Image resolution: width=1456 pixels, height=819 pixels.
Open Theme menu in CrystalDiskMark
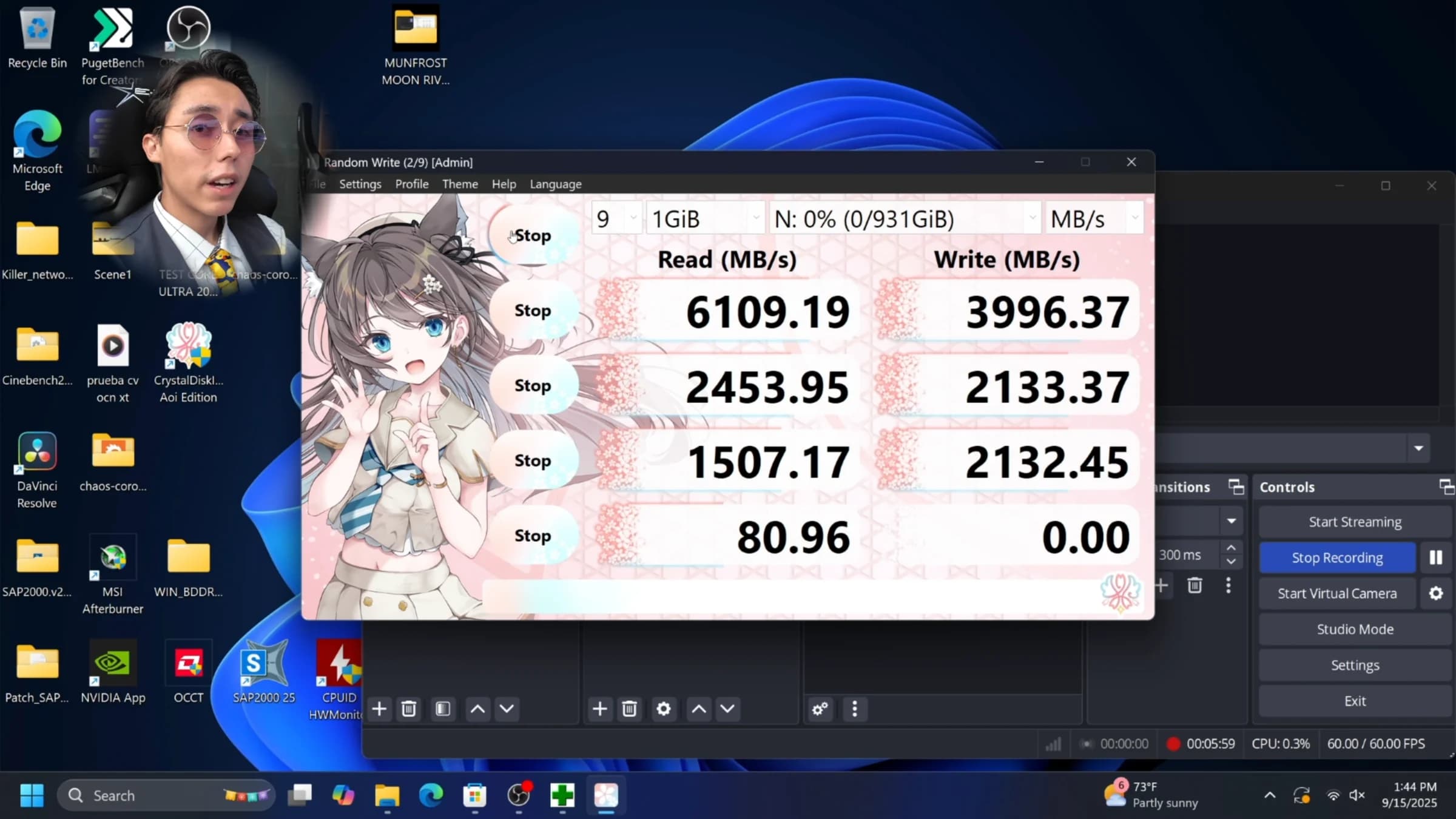tap(460, 184)
